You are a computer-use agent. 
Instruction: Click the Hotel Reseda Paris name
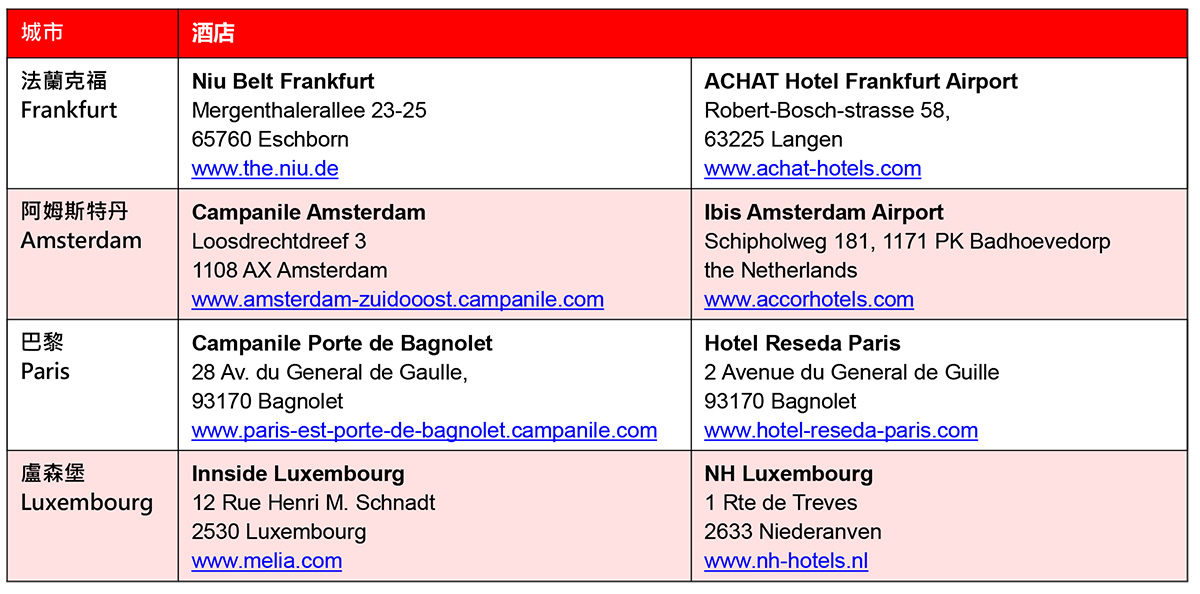802,344
